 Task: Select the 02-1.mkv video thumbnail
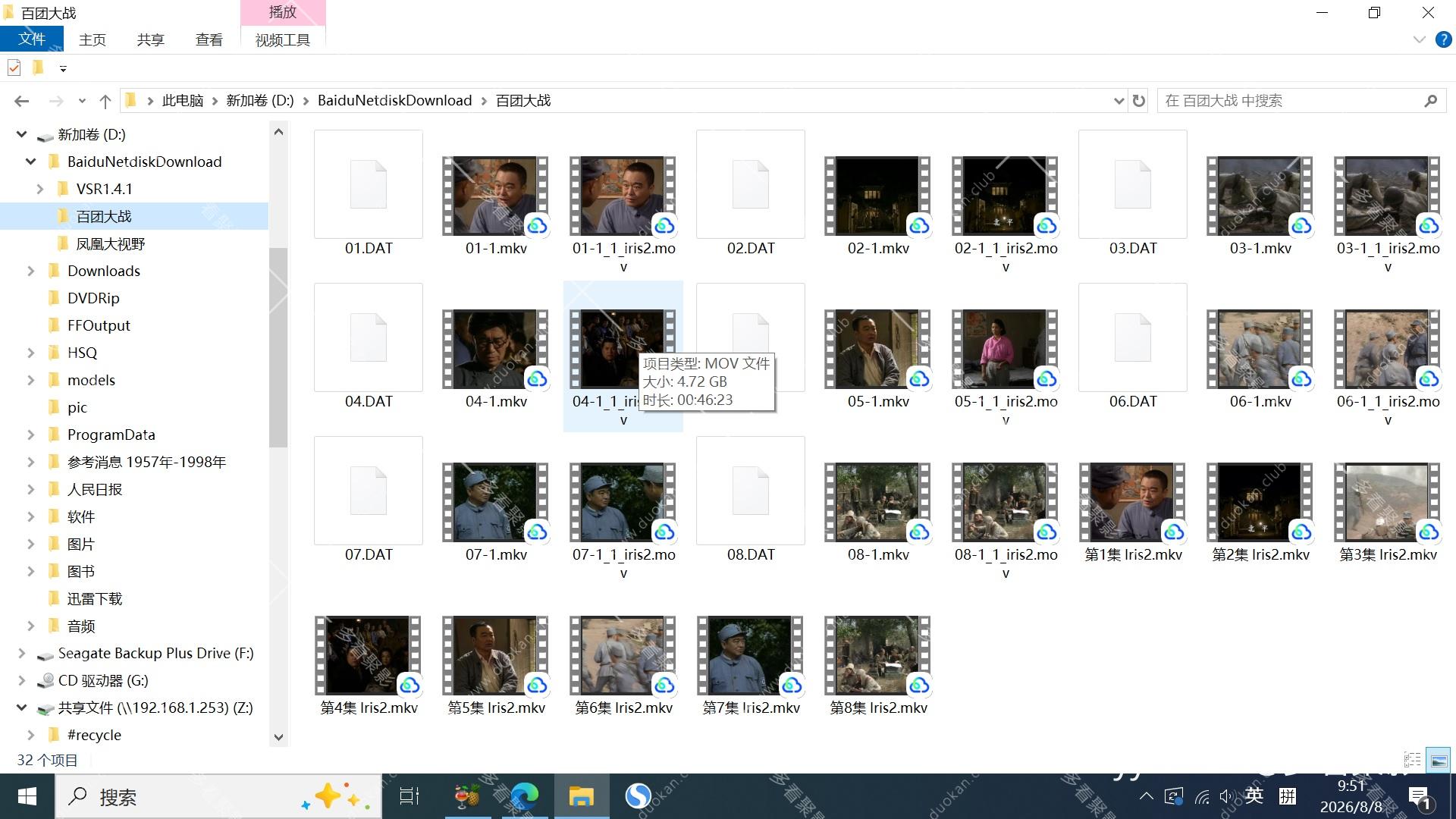pyautogui.click(x=878, y=196)
